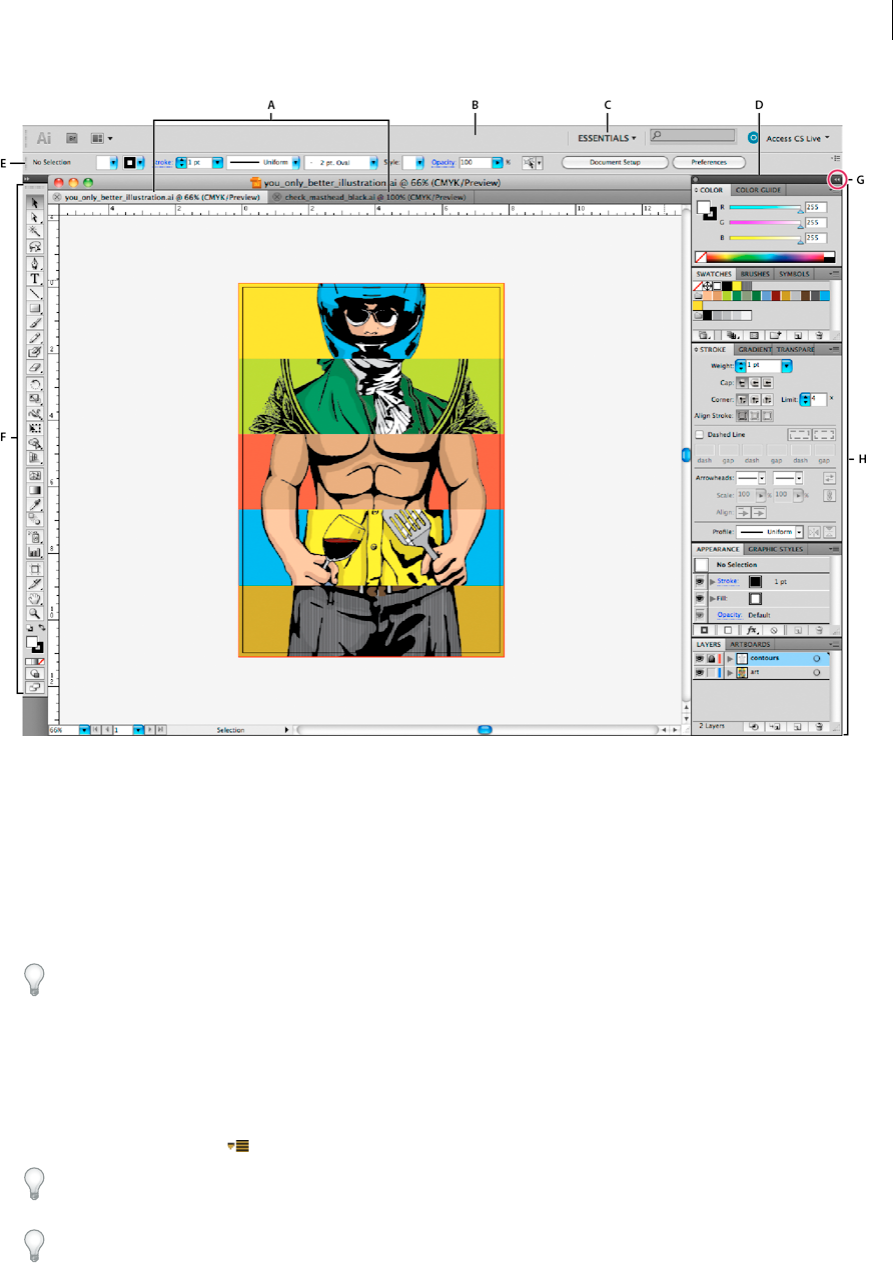Switch to the Brushes tab
Image resolution: width=893 pixels, height=1263 pixels.
755,274
